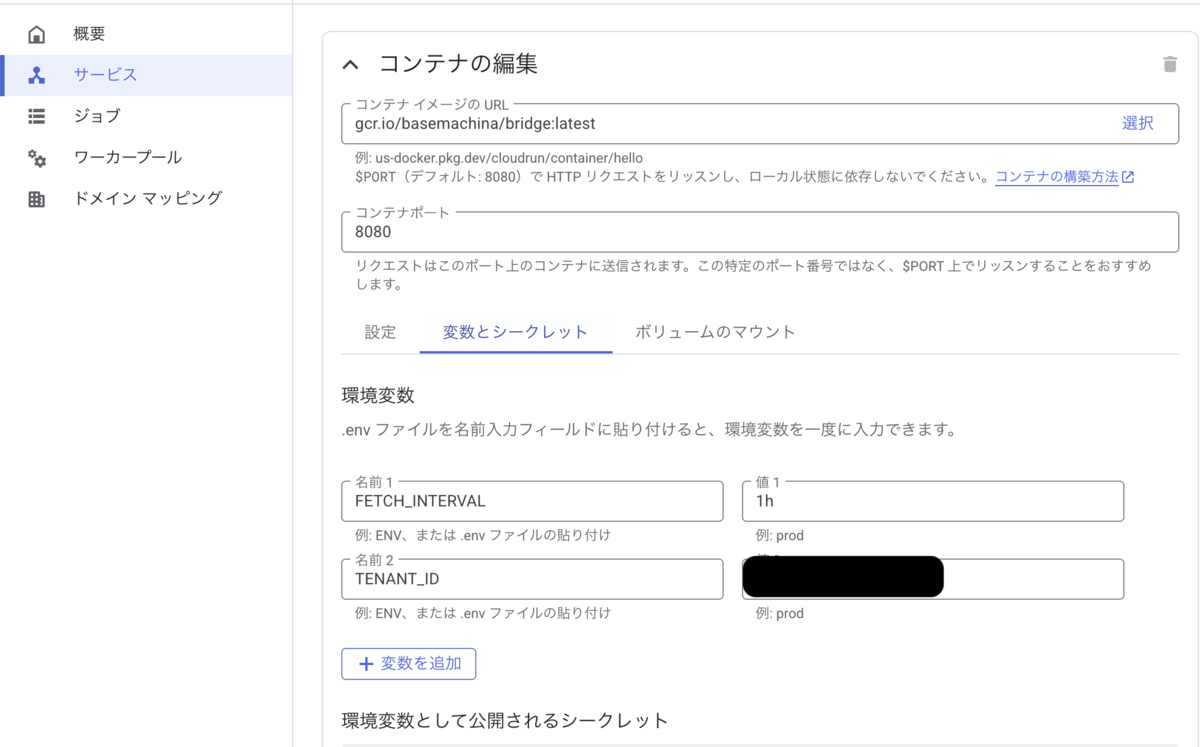Open the ボリュームのマウント tab
The width and height of the screenshot is (1200, 747).
tap(715, 332)
